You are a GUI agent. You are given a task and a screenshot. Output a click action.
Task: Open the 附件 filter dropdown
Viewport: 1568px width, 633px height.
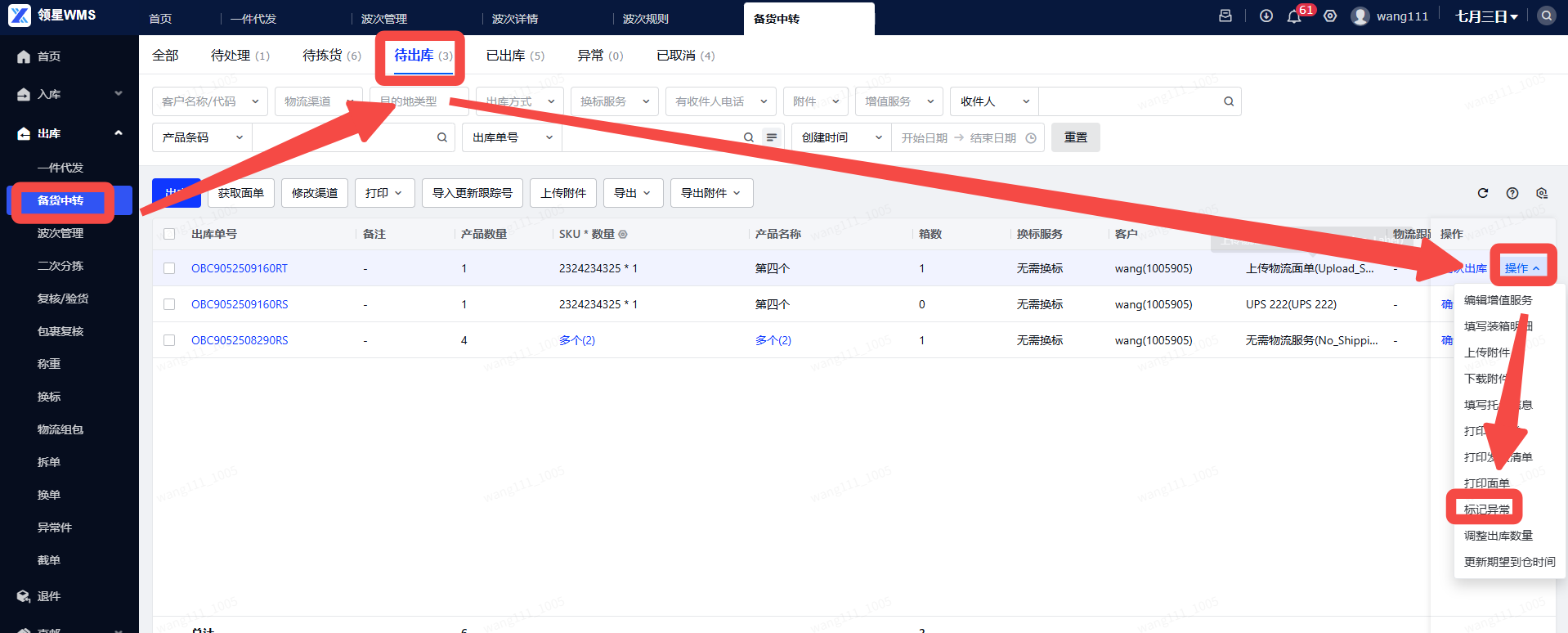click(x=816, y=101)
